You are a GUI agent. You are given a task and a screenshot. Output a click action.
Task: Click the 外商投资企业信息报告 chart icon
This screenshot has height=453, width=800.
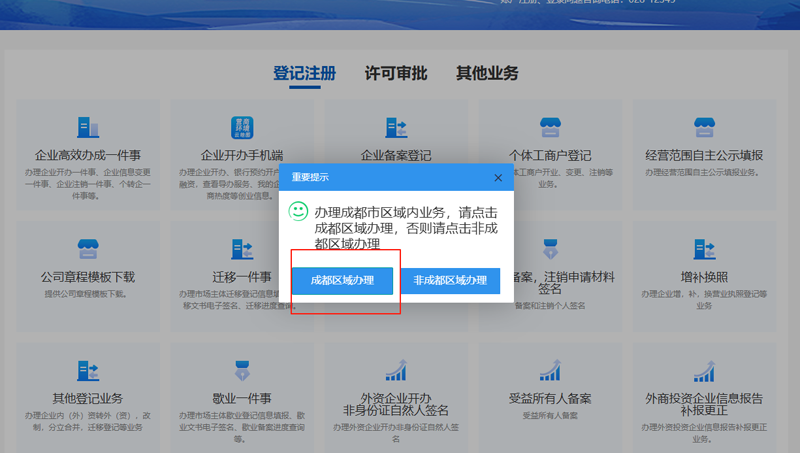(704, 370)
